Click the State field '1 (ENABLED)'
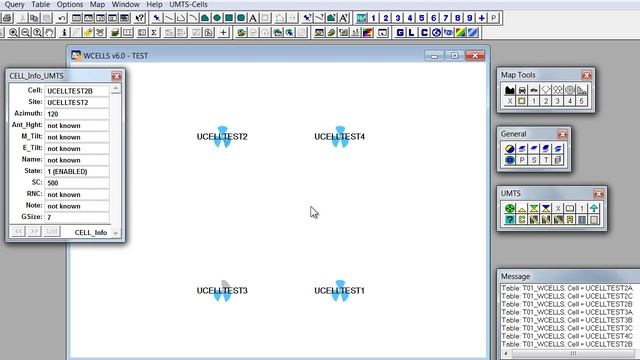 (77, 171)
